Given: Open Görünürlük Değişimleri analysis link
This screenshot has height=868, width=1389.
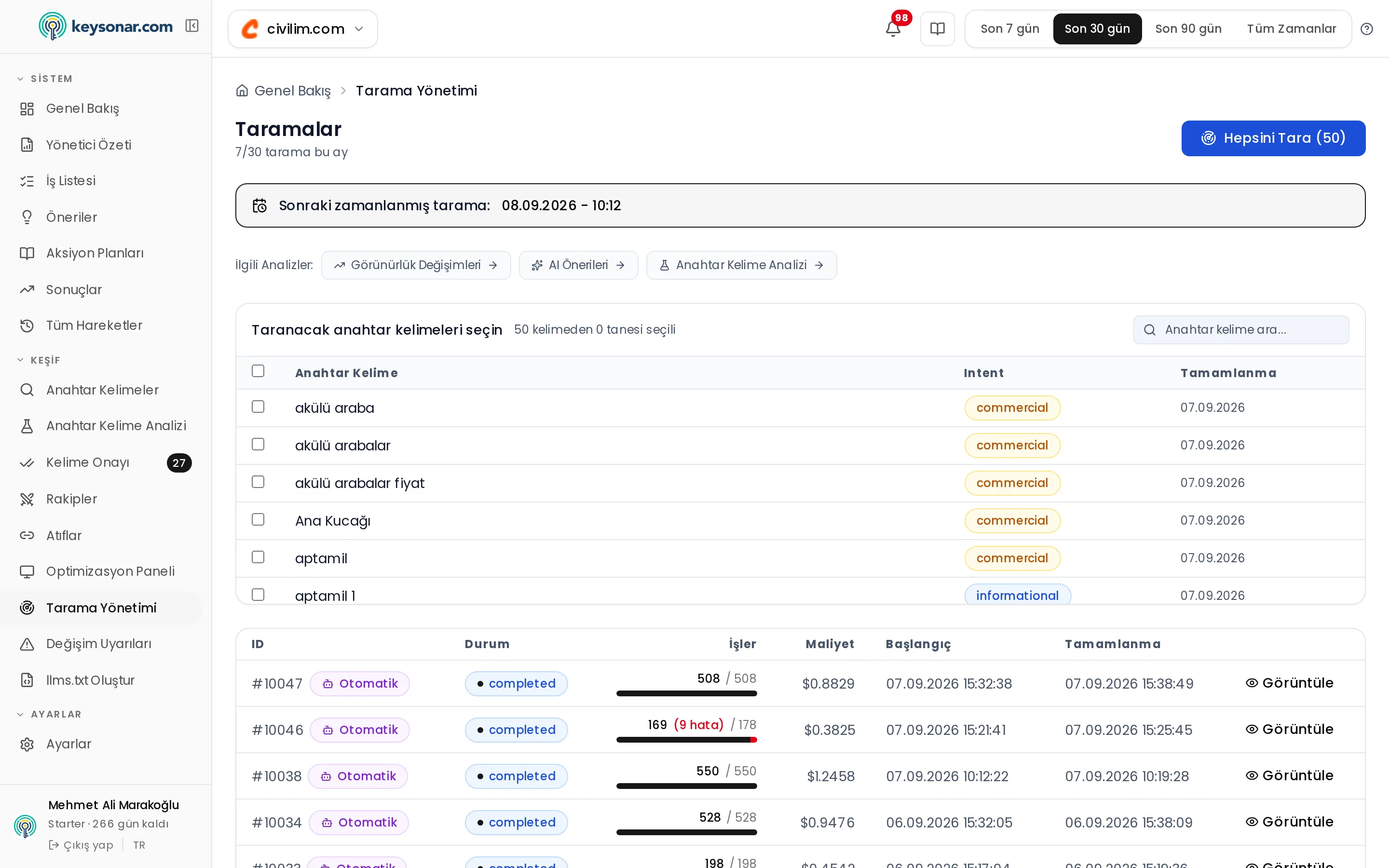Looking at the screenshot, I should click(x=416, y=265).
